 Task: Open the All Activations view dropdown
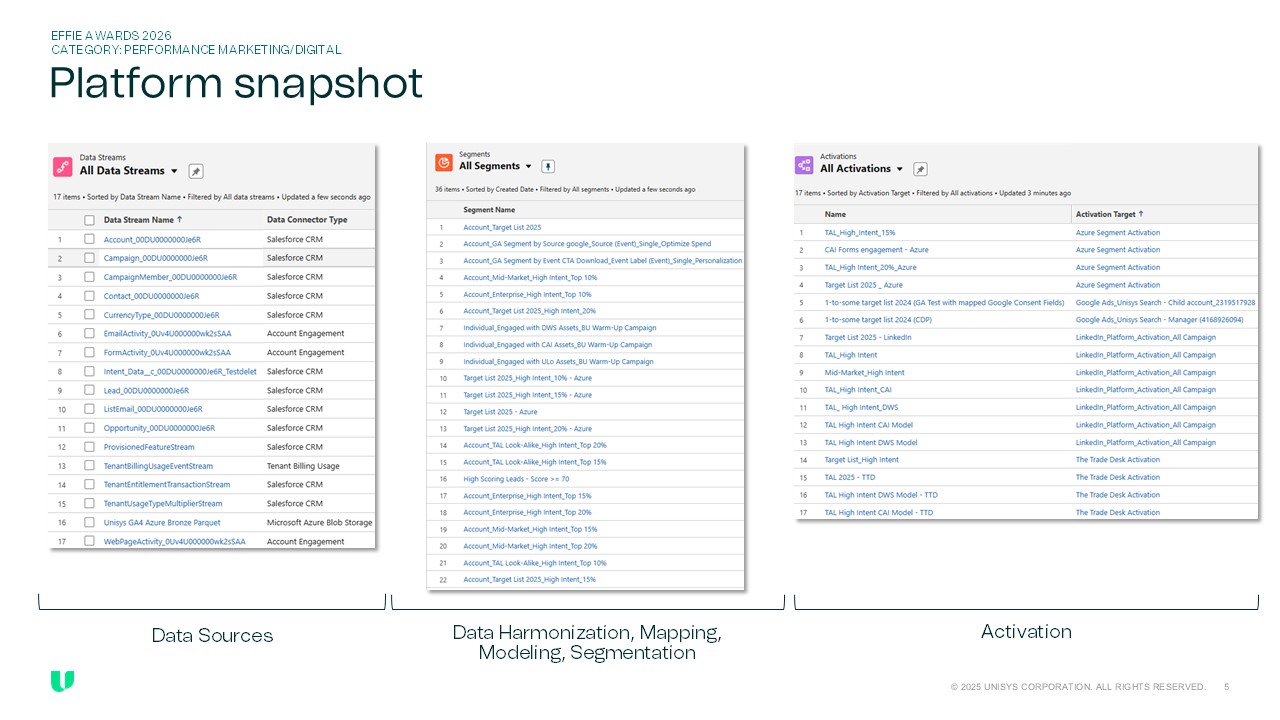[x=899, y=169]
